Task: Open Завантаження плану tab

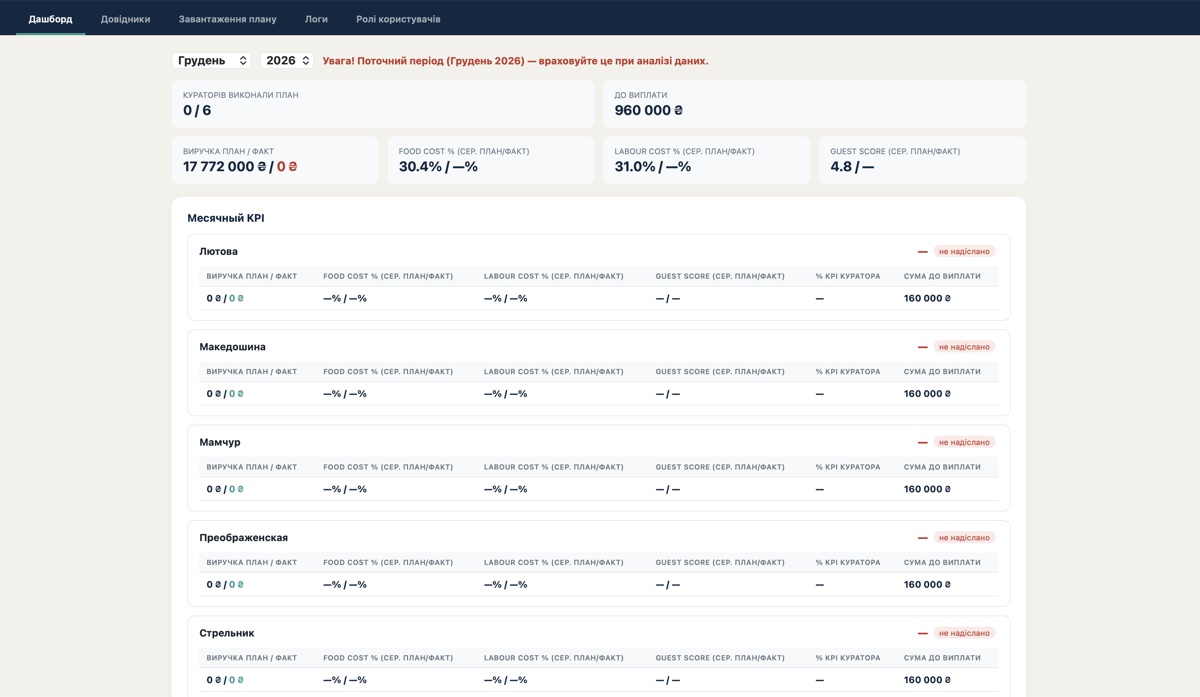Action: pos(241,19)
